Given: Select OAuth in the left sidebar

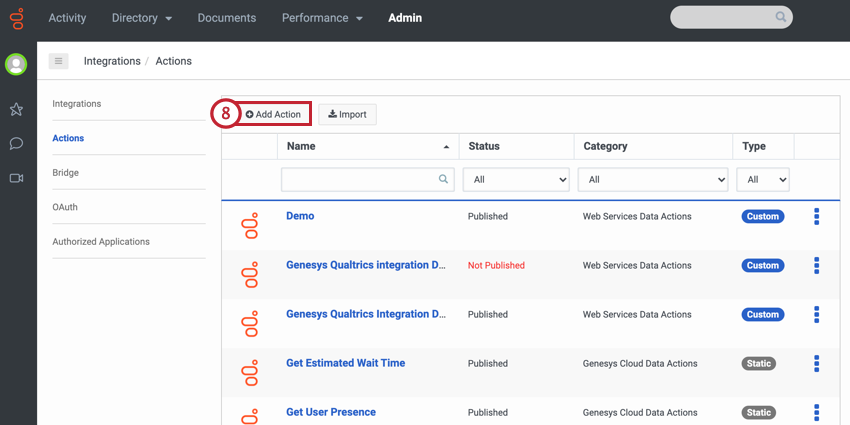Looking at the screenshot, I should click(x=65, y=207).
